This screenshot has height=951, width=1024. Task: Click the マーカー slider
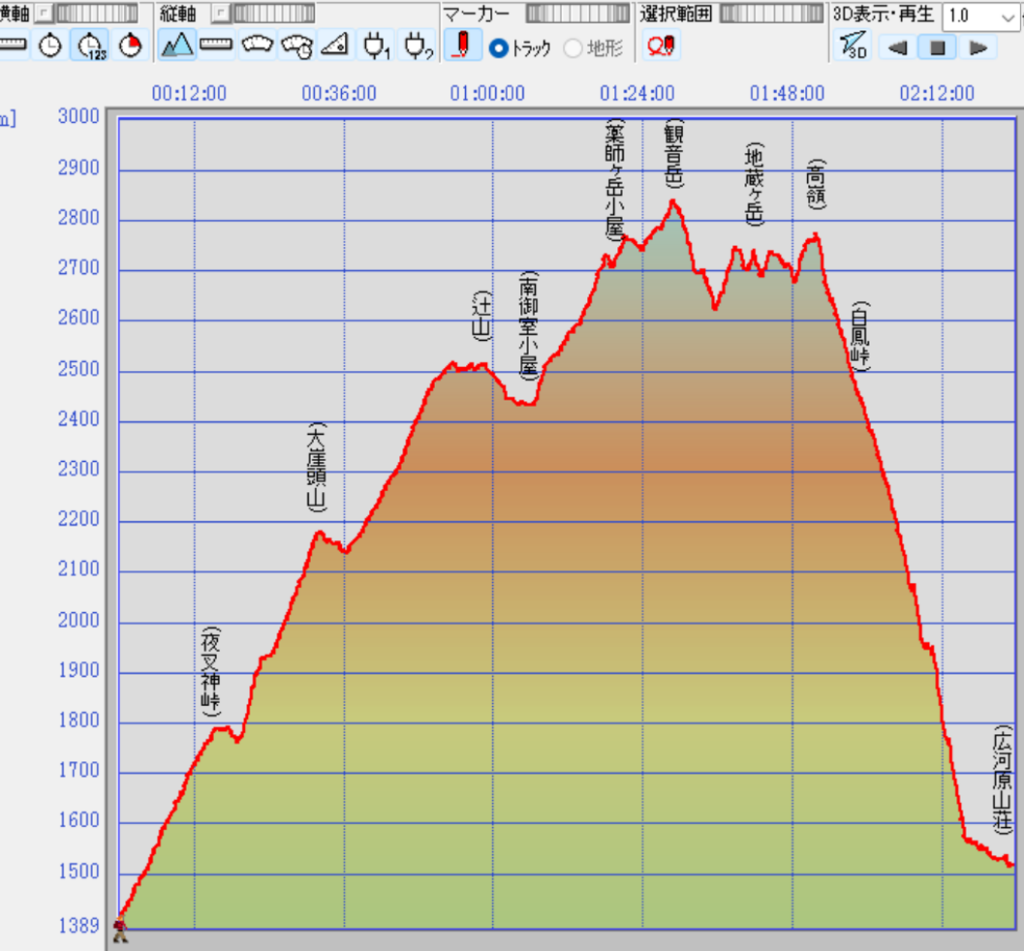(578, 12)
